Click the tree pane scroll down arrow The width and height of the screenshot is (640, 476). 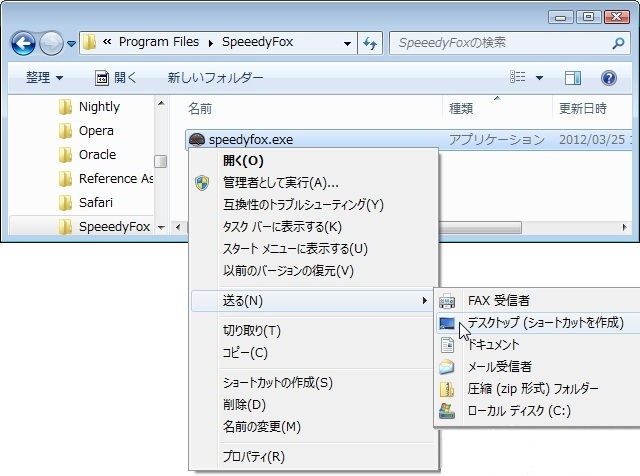[161, 227]
